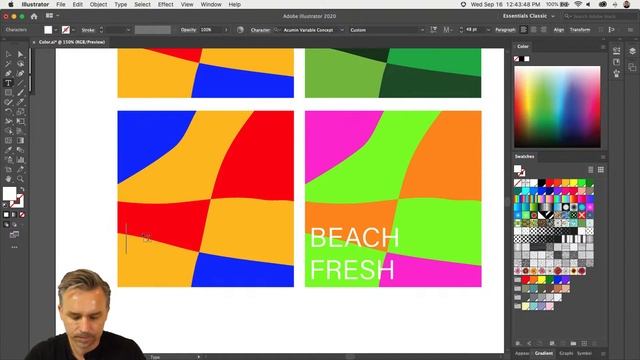Switch Swatches panel to thumbnail view
This screenshot has height=360, width=640.
point(601,170)
